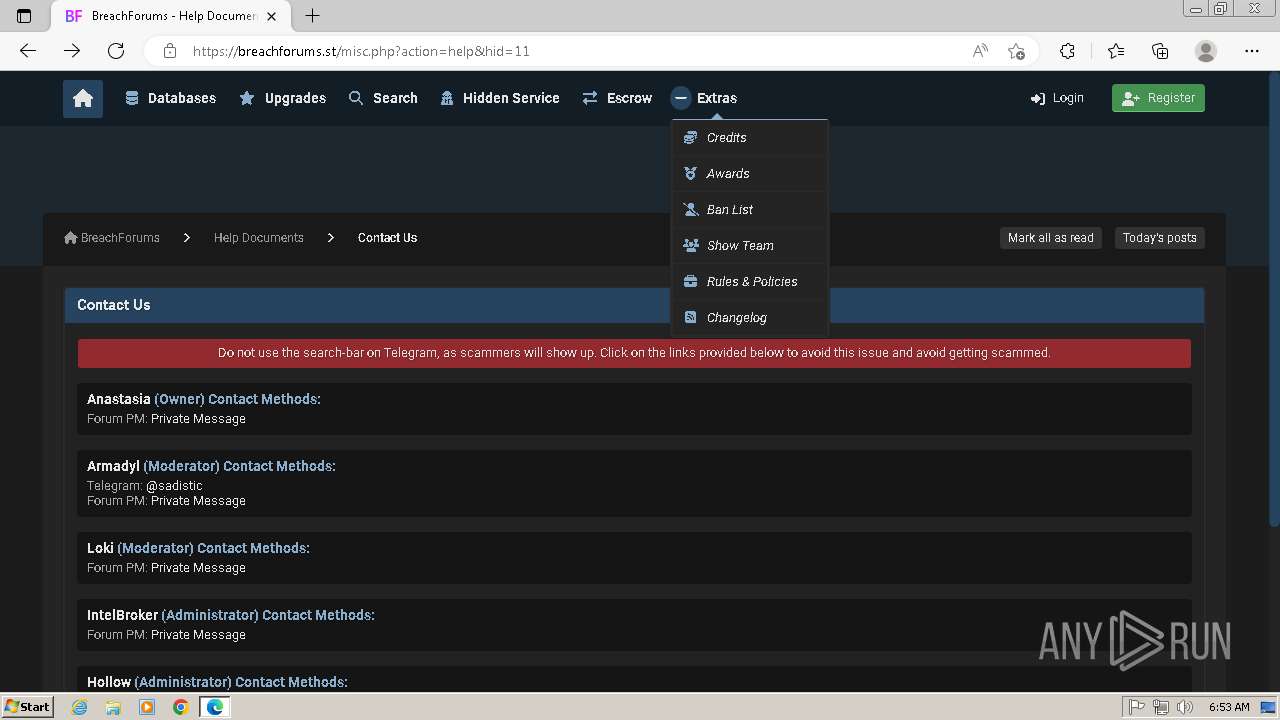Viewport: 1280px width, 720px height.
Task: Click the Windows Start button
Action: pyautogui.click(x=27, y=707)
